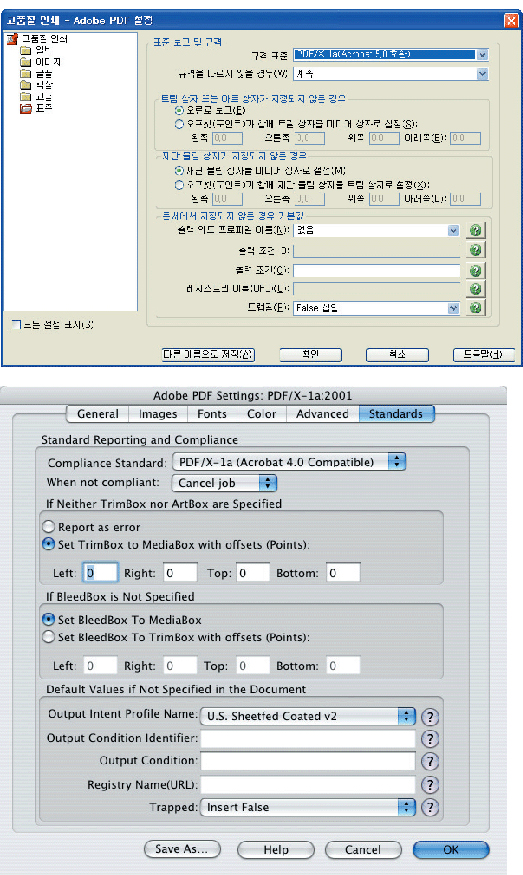The image size is (523, 875).
Task: Click green help icon beside registry URL field in Korean dialog
Action: click(x=476, y=289)
